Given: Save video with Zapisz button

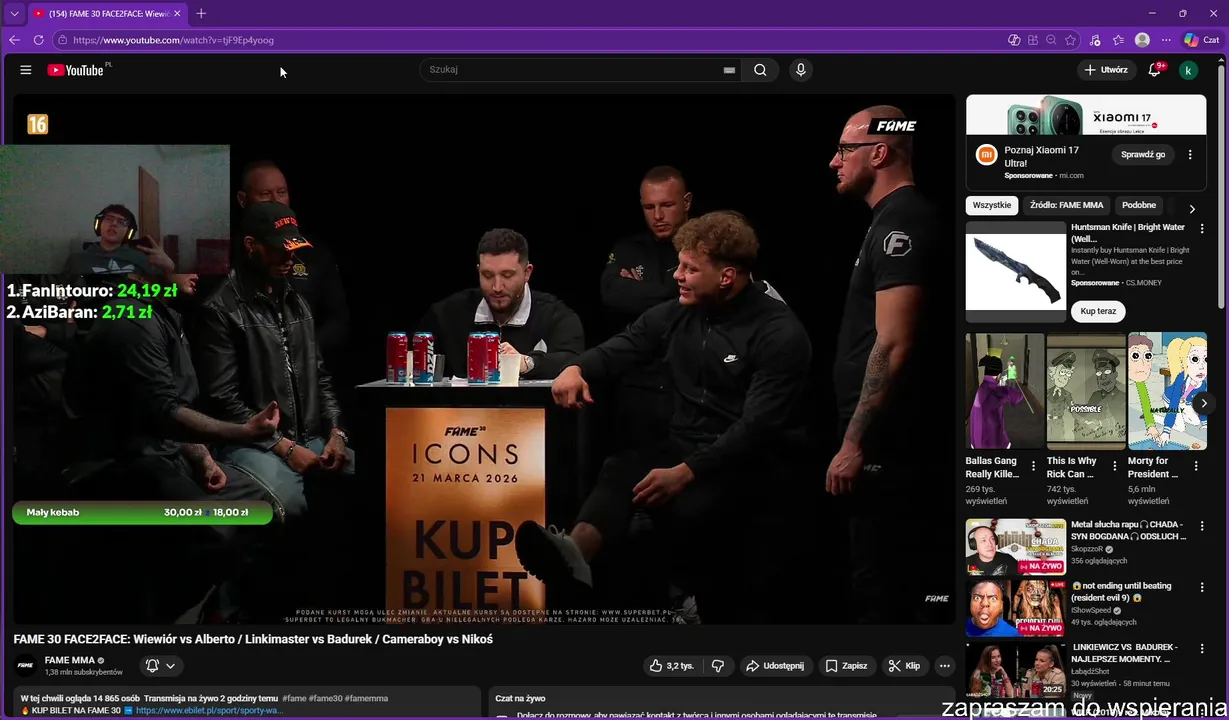Looking at the screenshot, I should (845, 665).
